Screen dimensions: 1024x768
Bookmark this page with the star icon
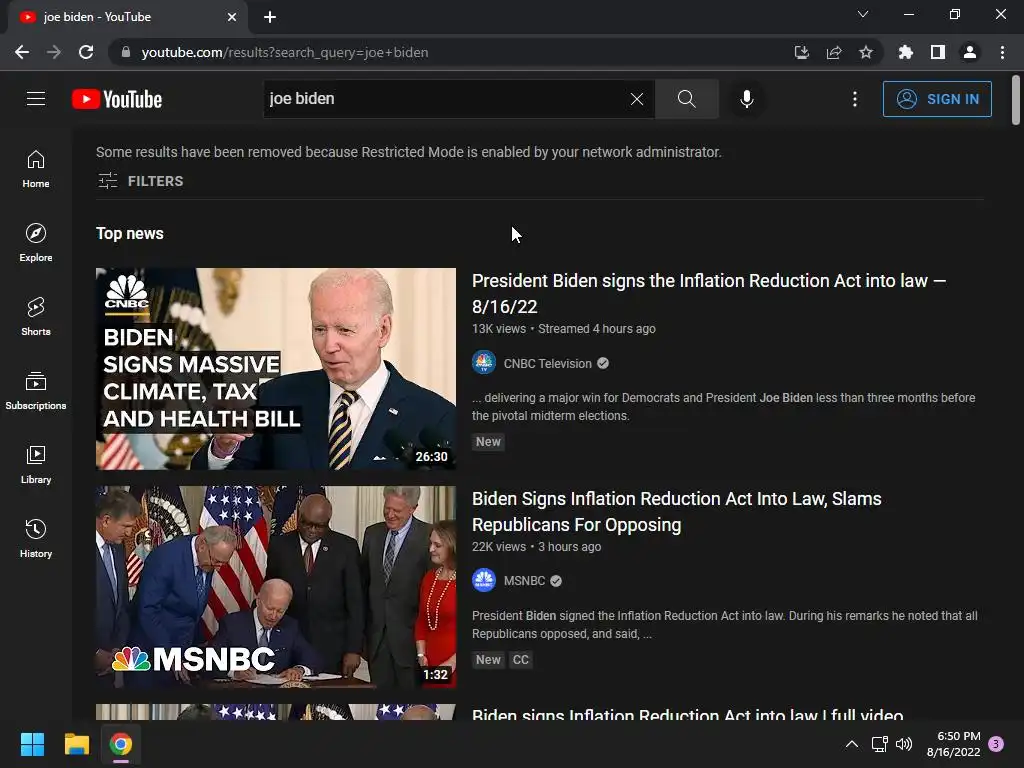click(866, 52)
